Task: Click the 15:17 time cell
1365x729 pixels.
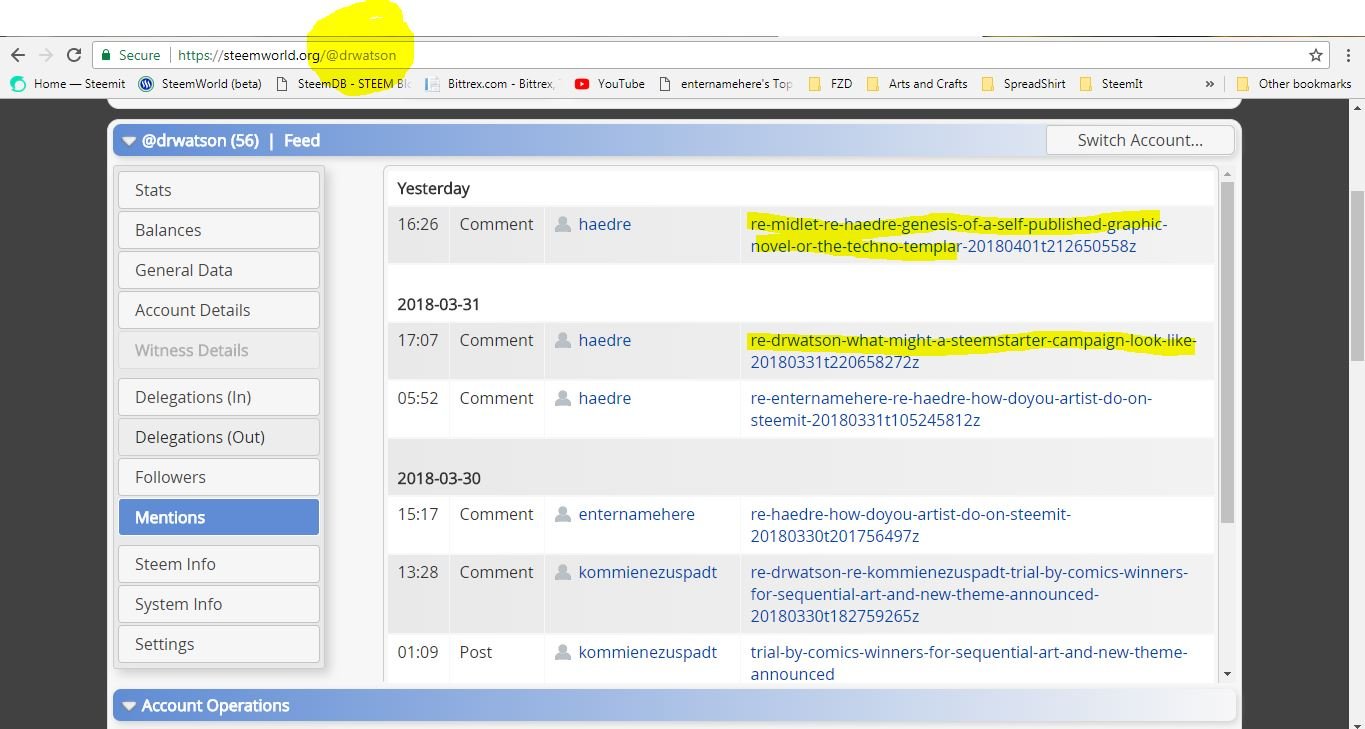Action: [x=418, y=514]
